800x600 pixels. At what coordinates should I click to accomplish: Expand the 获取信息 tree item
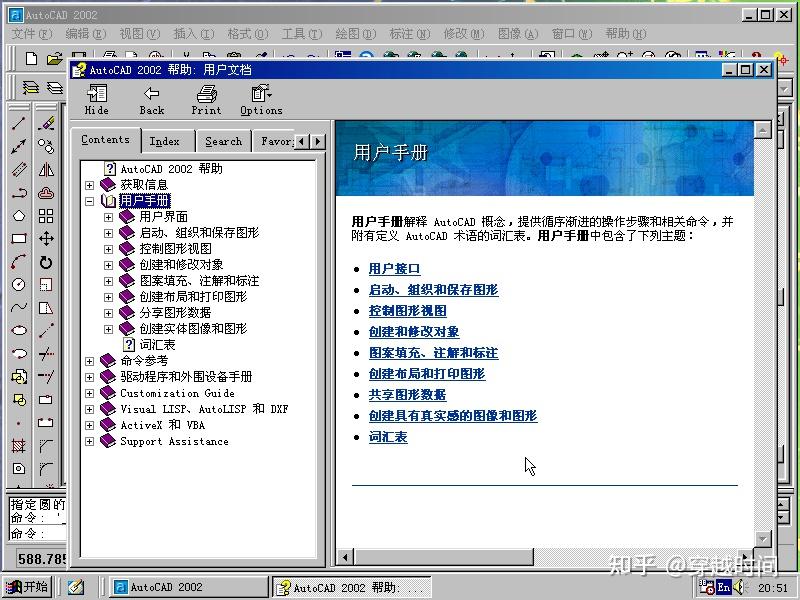(x=88, y=184)
